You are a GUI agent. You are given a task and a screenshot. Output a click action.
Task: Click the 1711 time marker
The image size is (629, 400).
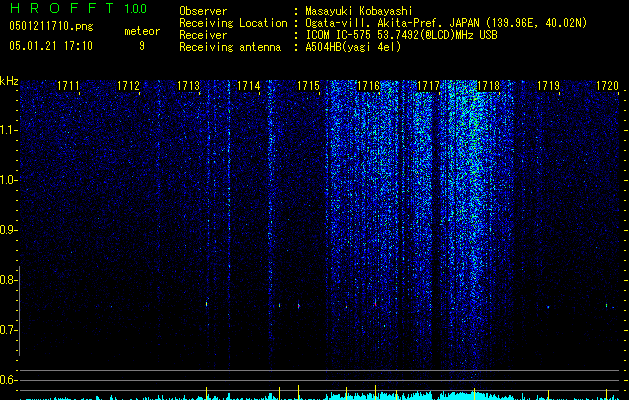[x=68, y=86]
